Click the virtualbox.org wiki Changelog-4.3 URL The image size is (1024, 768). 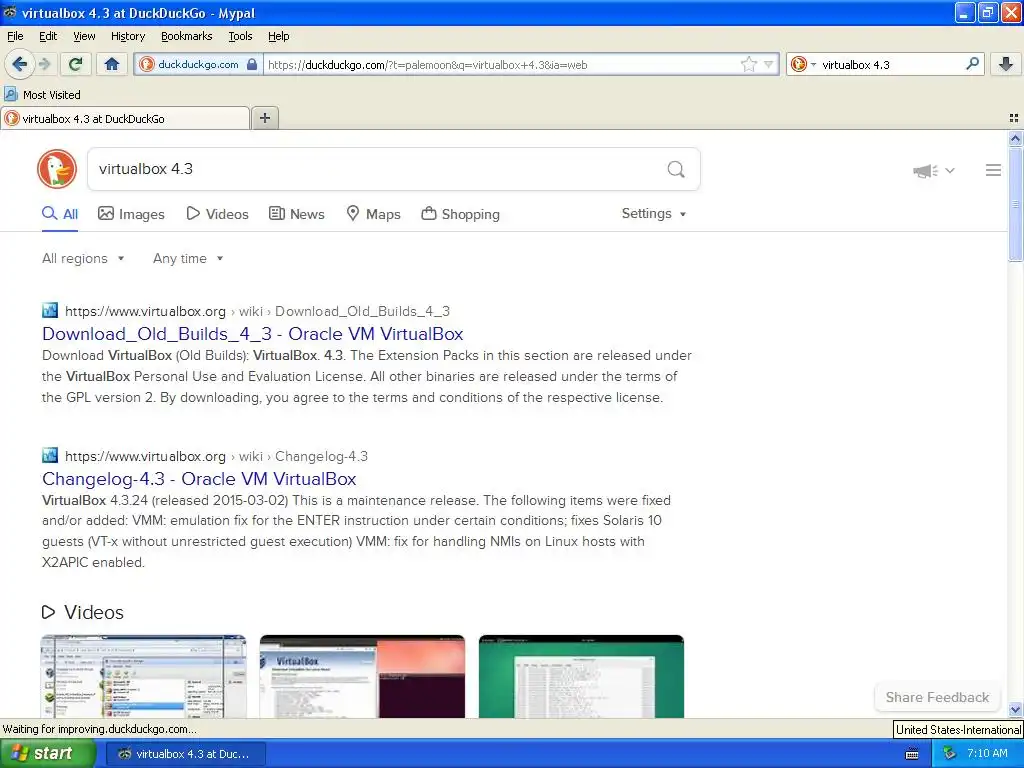216,456
